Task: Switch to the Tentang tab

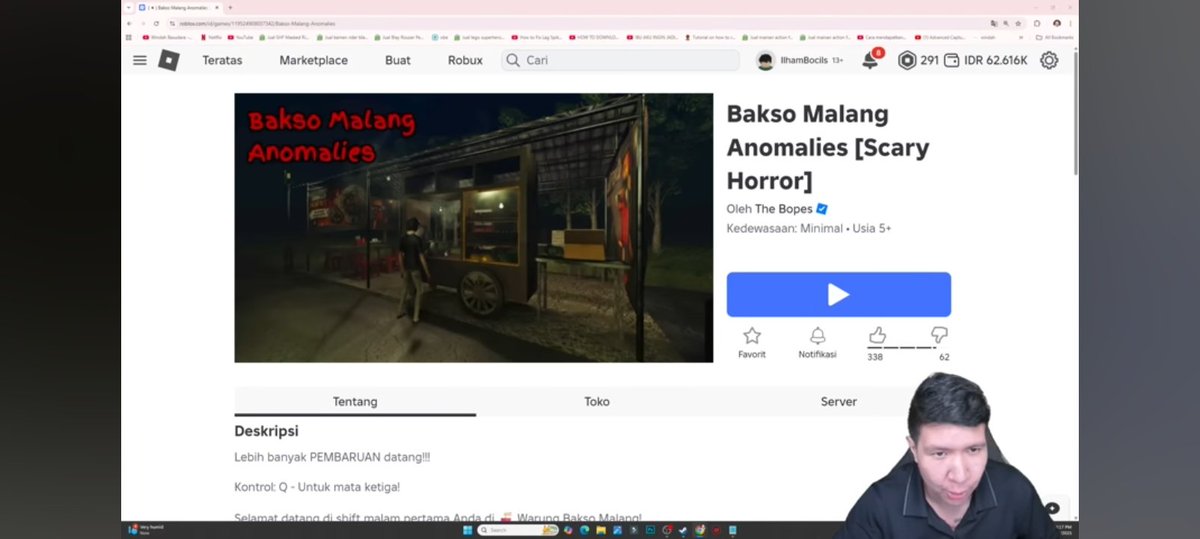Action: (355, 401)
